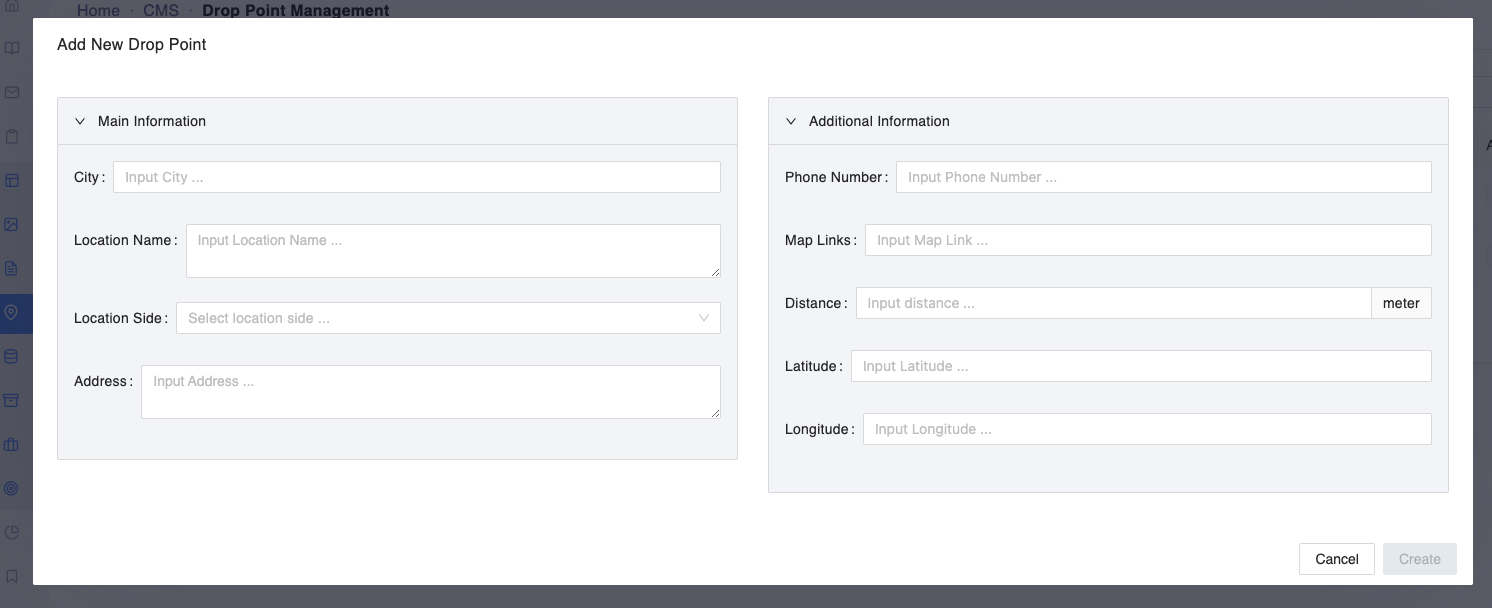
Task: Focus the Distance input field
Action: coord(1112,303)
